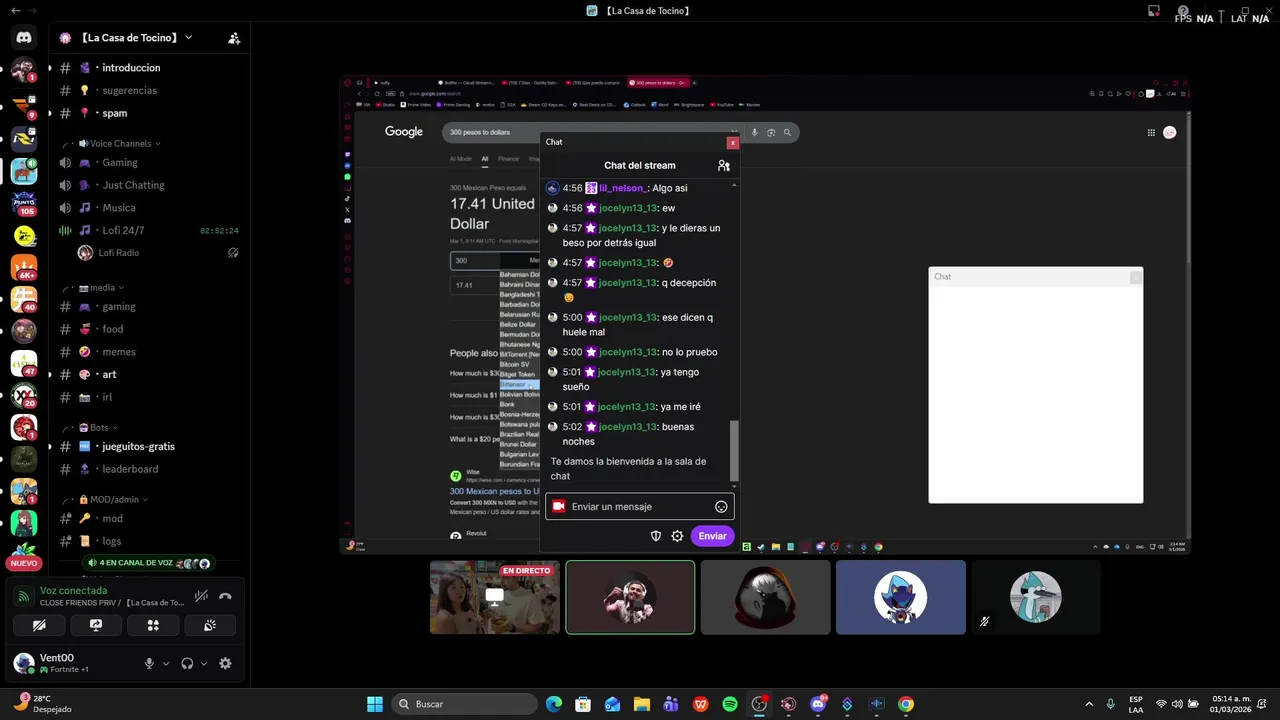Image resolution: width=1280 pixels, height=720 pixels.
Task: Open the chat community users icon
Action: [724, 165]
